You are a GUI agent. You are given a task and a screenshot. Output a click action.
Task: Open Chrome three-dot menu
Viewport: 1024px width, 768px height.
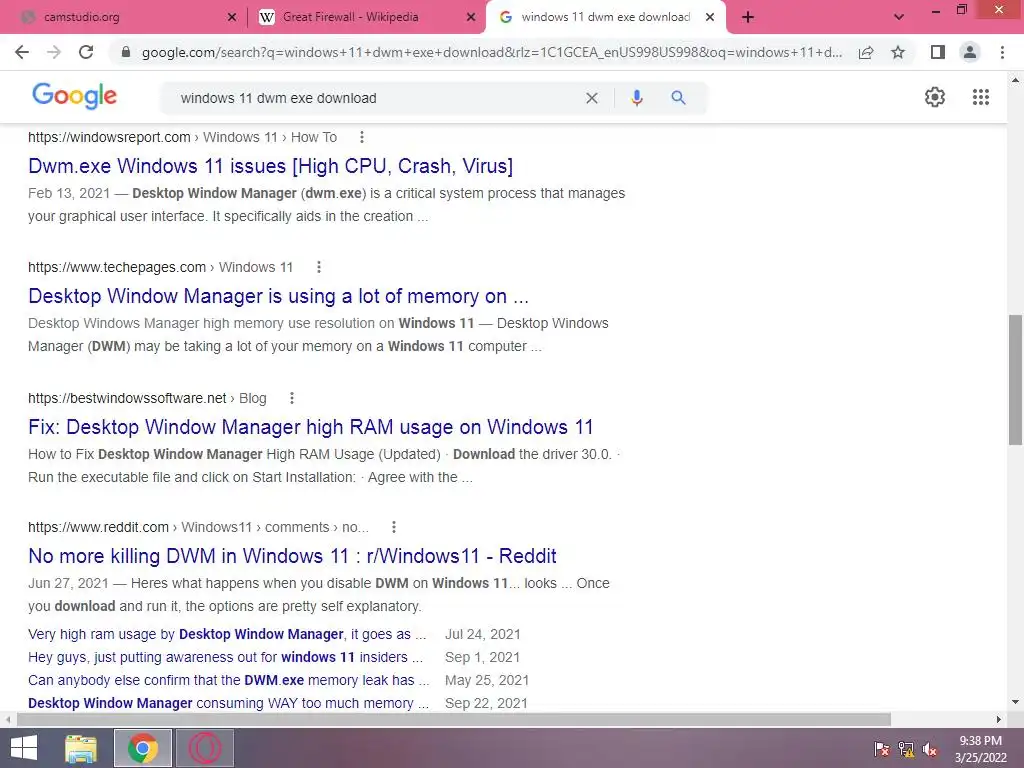(x=1002, y=52)
